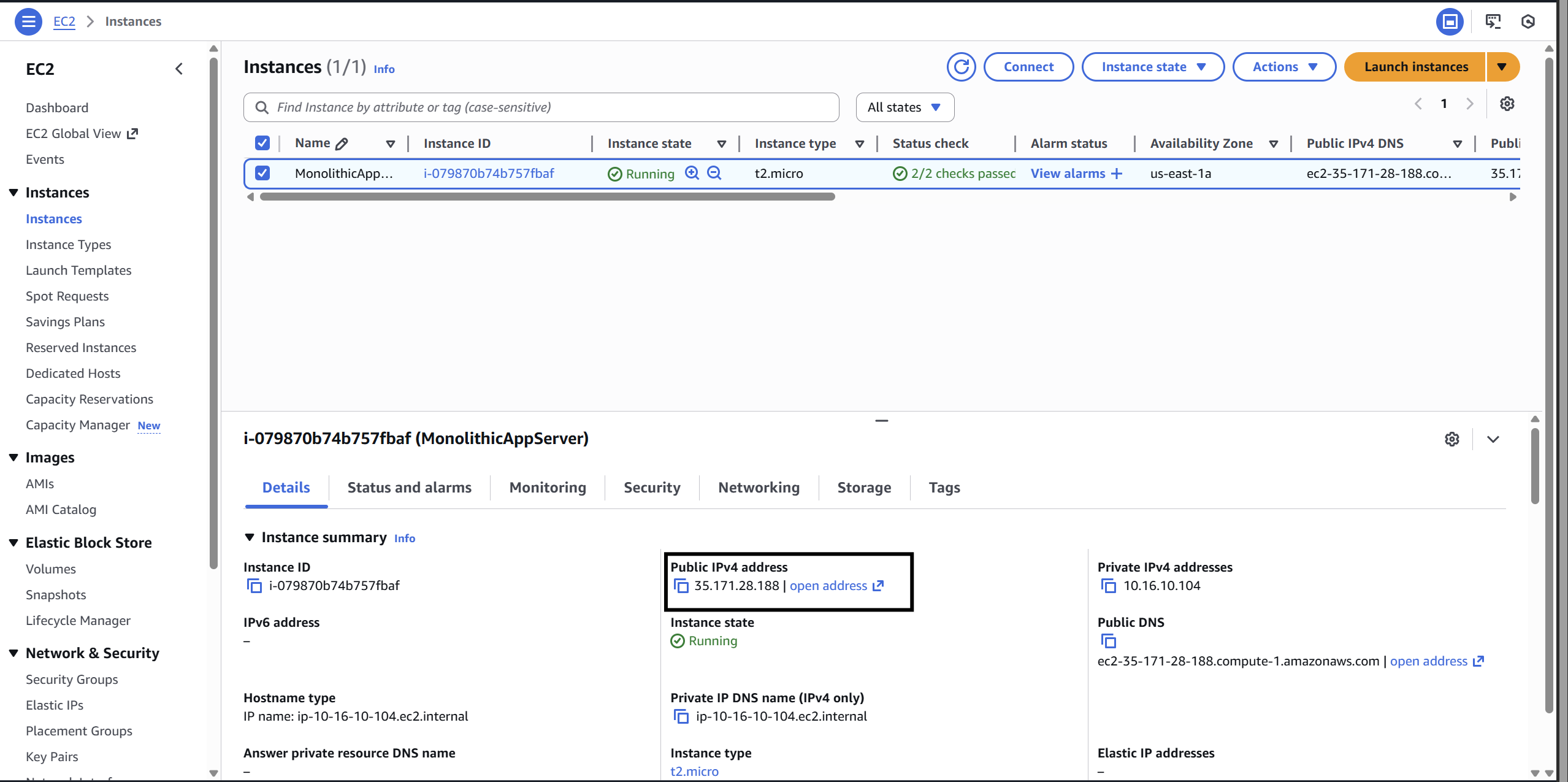Click the split panel resize handle
The width and height of the screenshot is (1568, 782).
point(881,421)
